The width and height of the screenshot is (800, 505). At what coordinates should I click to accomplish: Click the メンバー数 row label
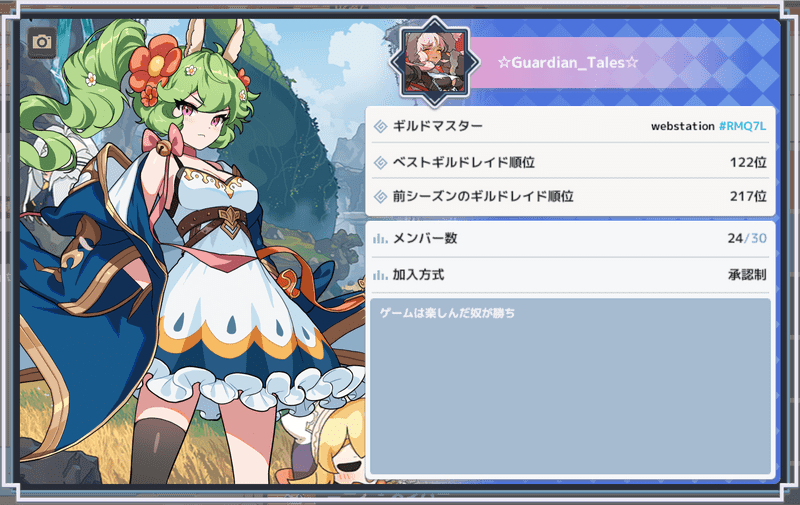425,238
